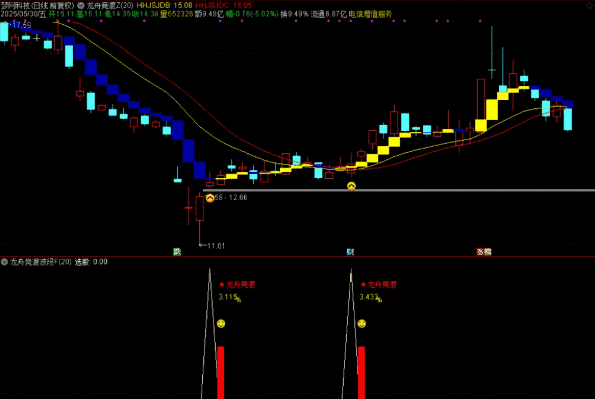Click the stock name 梦网科技 in the header
This screenshot has width=595, height=399.
click(15, 5)
